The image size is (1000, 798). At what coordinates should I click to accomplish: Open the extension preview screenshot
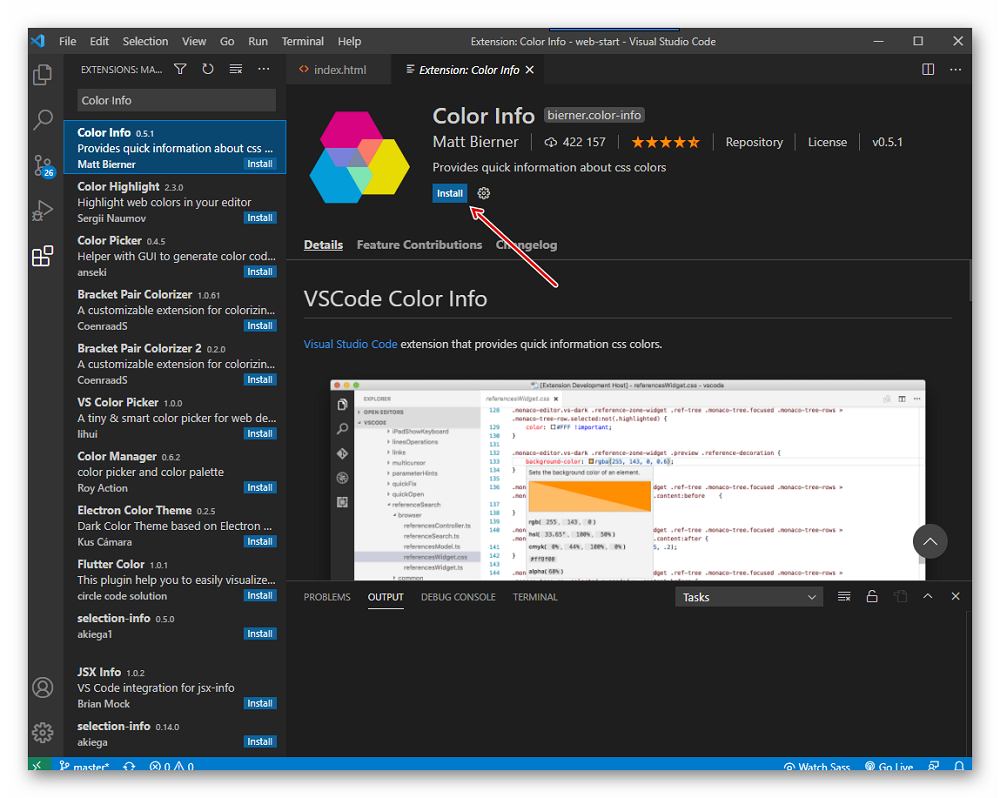tap(628, 480)
